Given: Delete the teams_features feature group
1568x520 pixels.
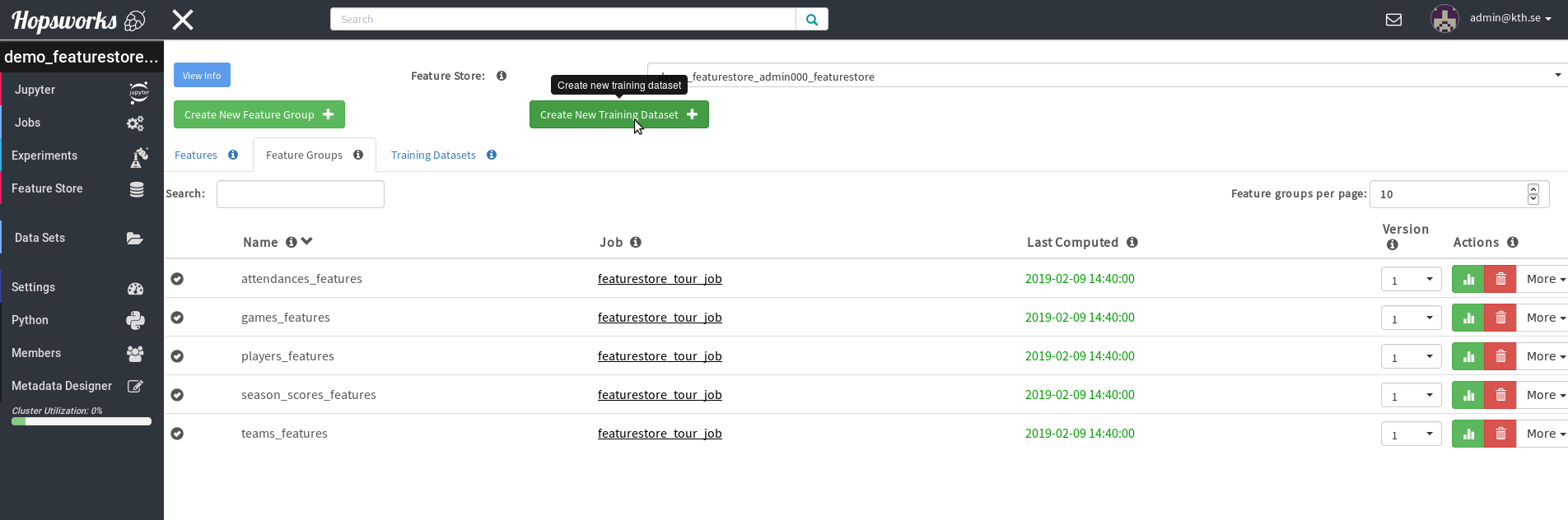Looking at the screenshot, I should click(1500, 434).
